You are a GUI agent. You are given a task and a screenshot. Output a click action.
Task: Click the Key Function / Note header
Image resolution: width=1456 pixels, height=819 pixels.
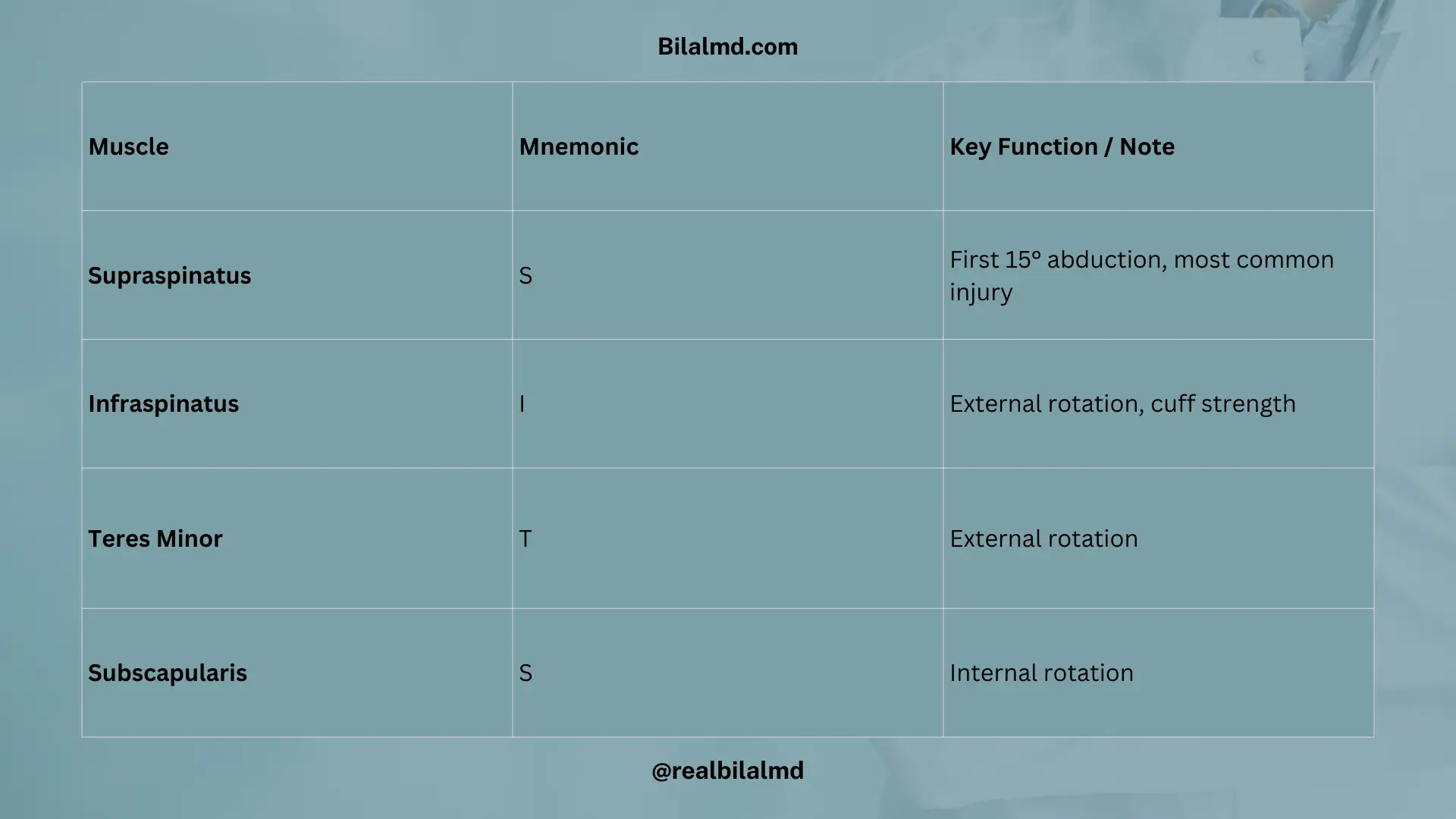[1062, 146]
